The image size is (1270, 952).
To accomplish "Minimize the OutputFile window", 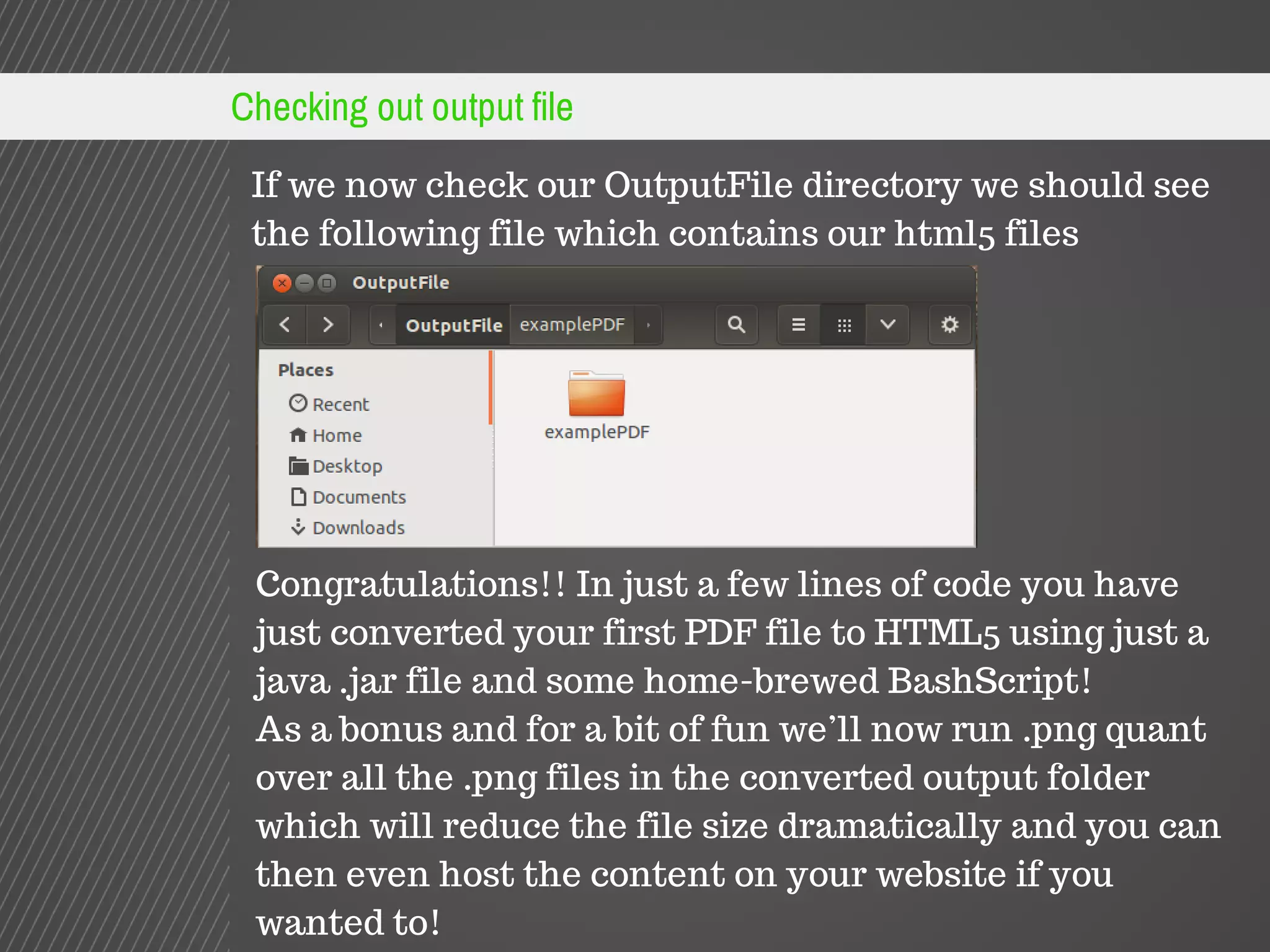I will pos(304,283).
